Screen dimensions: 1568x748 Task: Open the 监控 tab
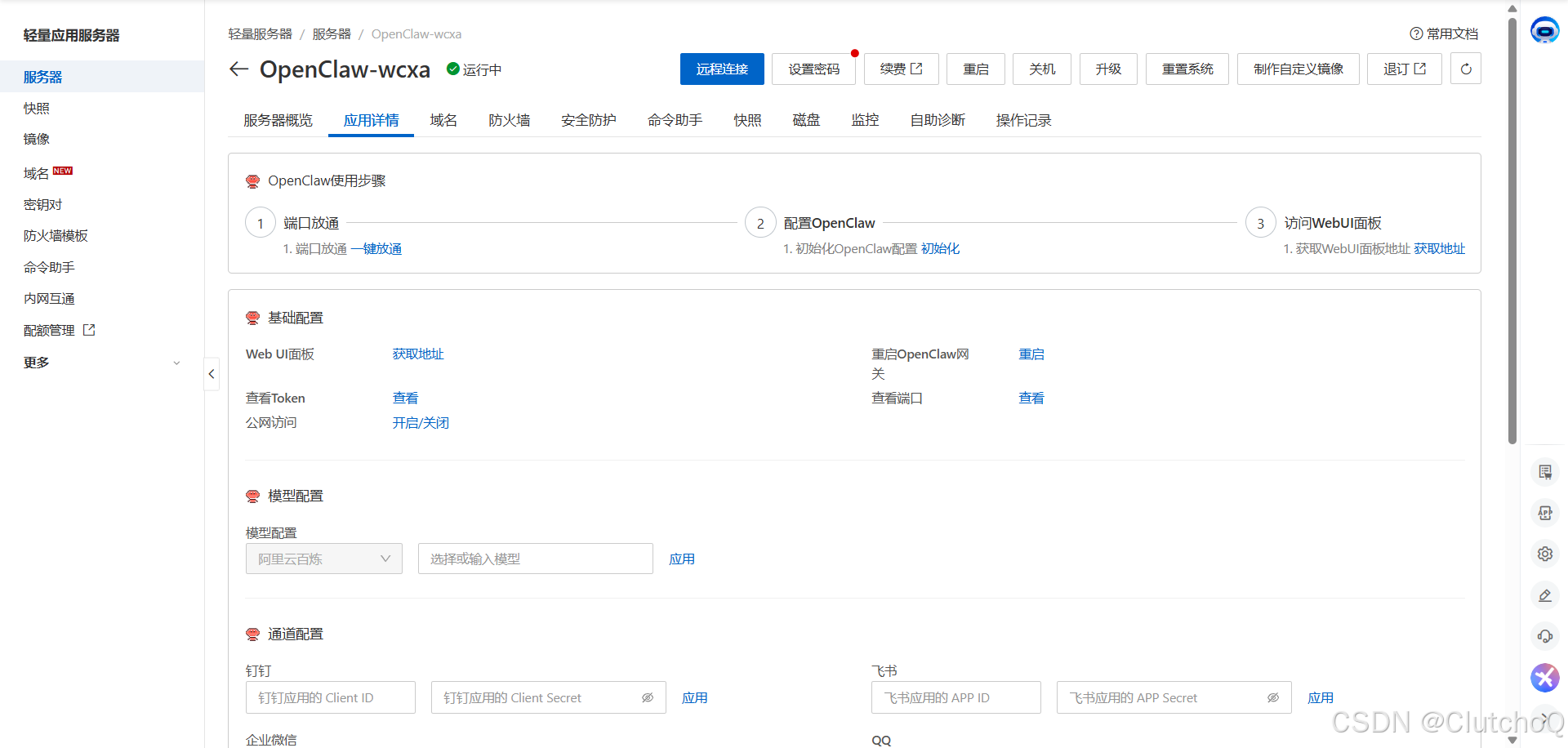[865, 120]
